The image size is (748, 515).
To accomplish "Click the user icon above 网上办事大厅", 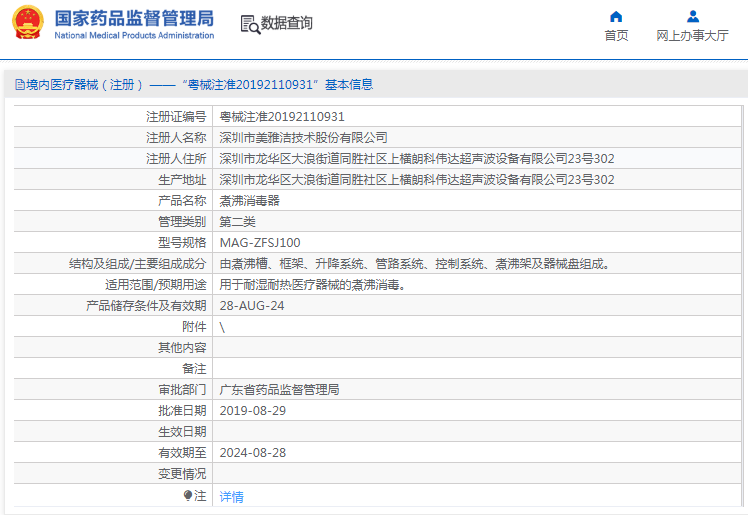I will click(x=692, y=16).
